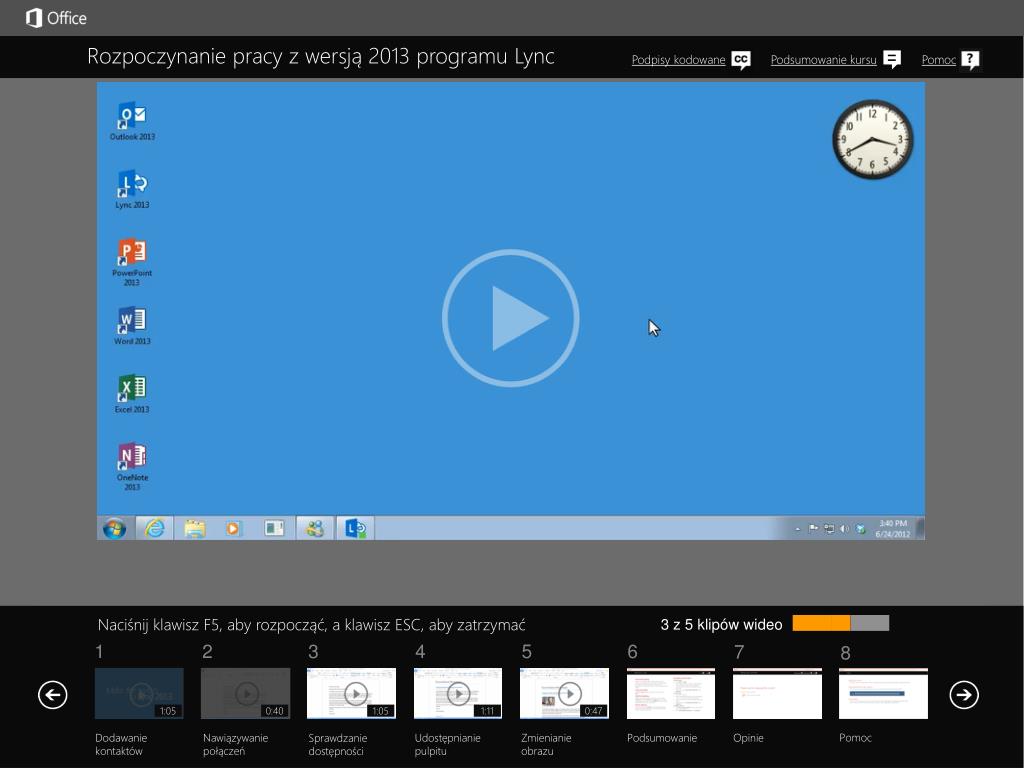Click the volume speaker tray icon

pyautogui.click(x=844, y=529)
